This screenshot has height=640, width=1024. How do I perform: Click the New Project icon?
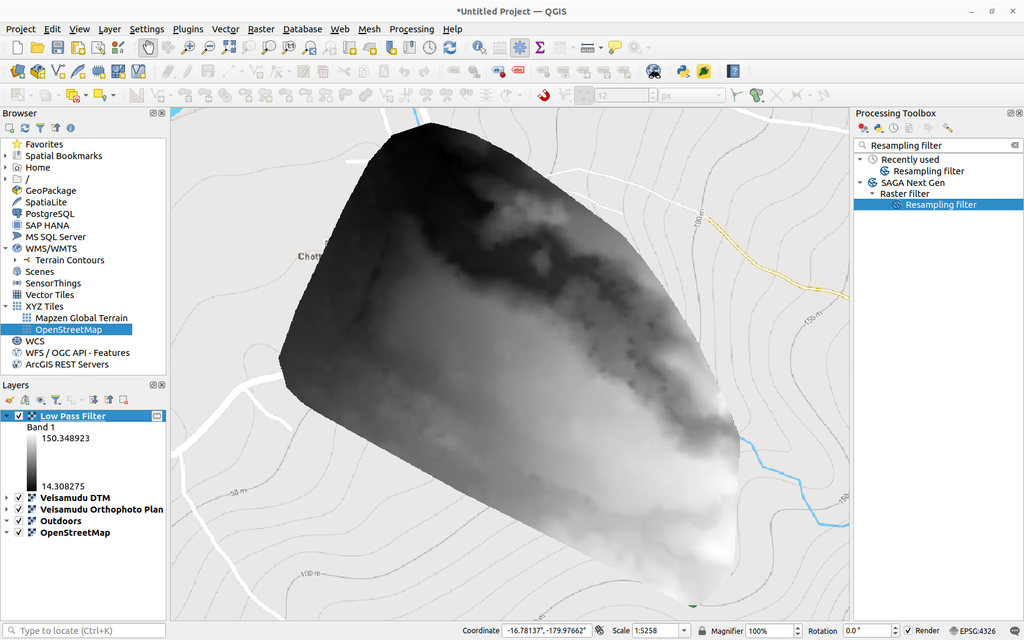point(18,47)
